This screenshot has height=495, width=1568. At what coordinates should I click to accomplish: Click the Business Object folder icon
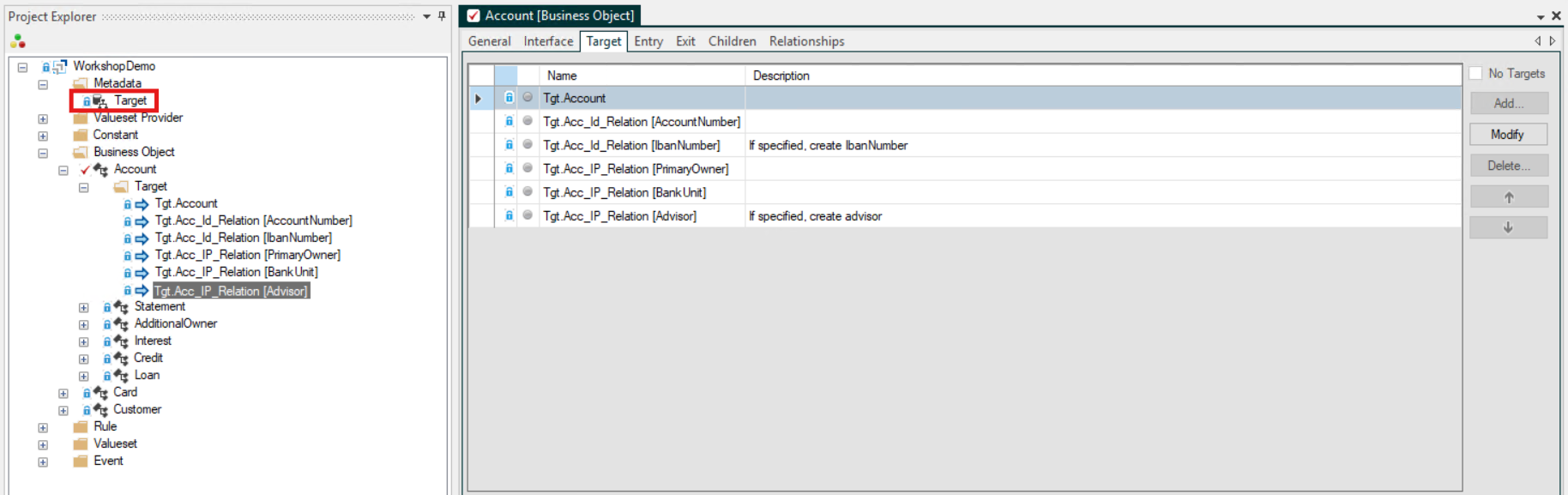coord(81,152)
